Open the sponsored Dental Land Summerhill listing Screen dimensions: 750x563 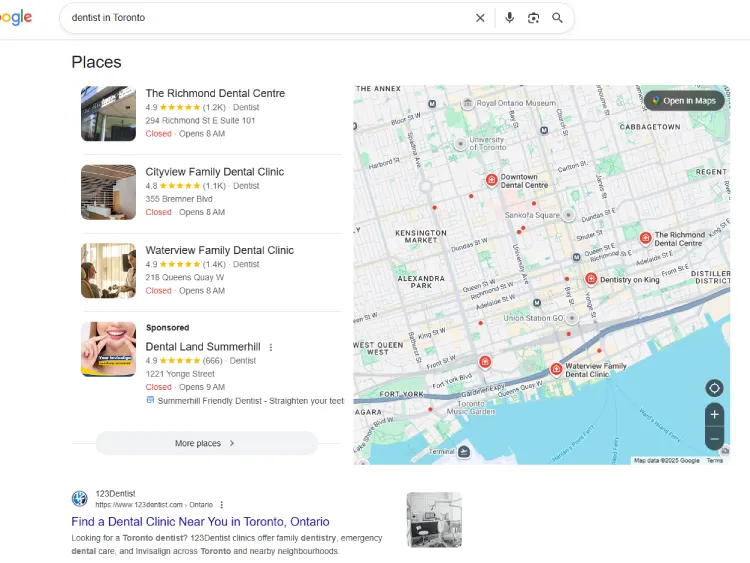[x=203, y=347]
